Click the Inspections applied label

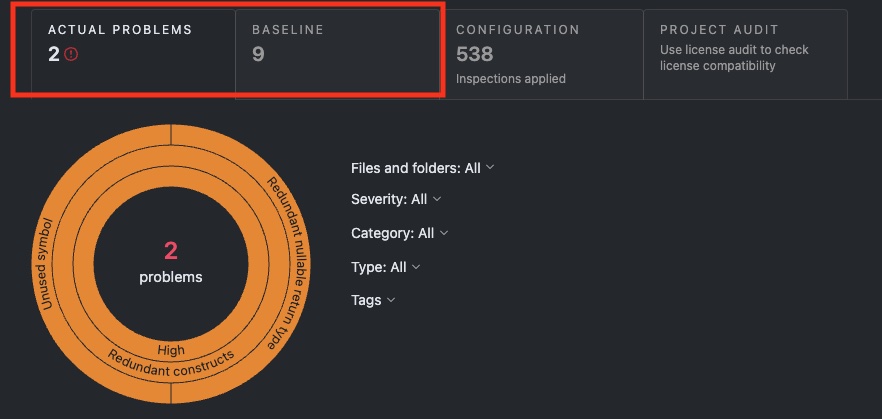510,78
